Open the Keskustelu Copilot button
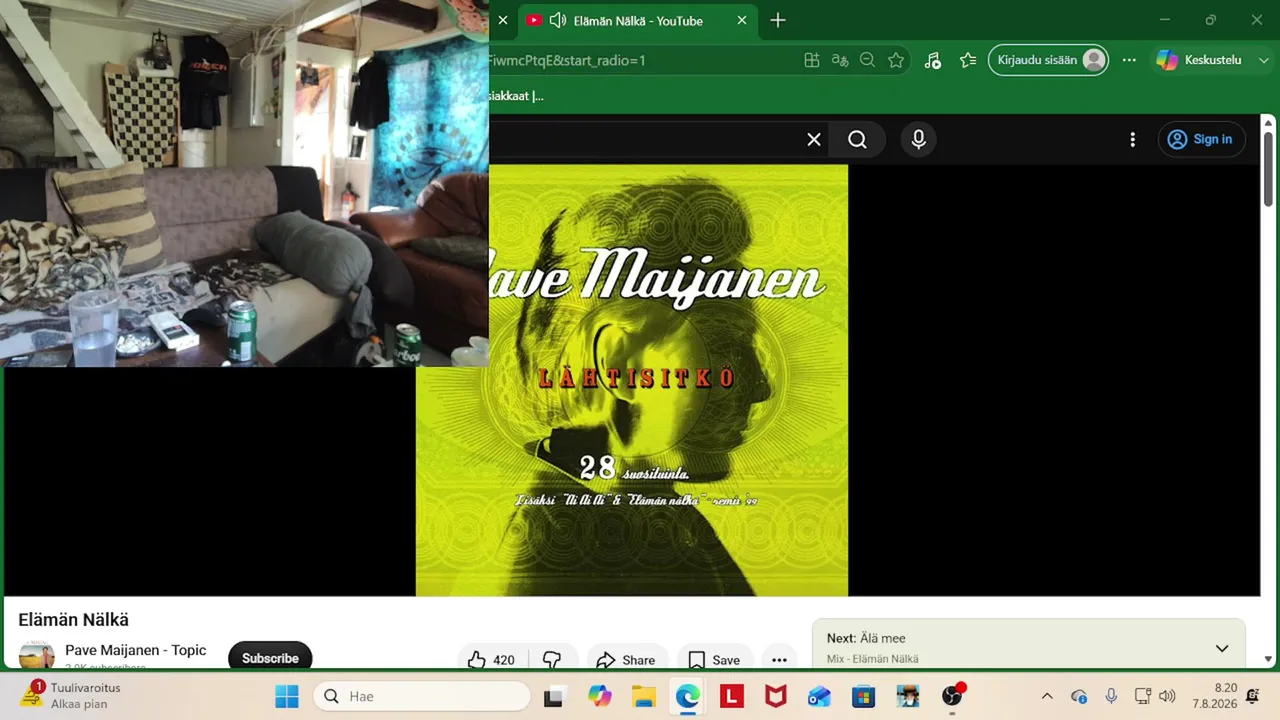 pos(1198,60)
